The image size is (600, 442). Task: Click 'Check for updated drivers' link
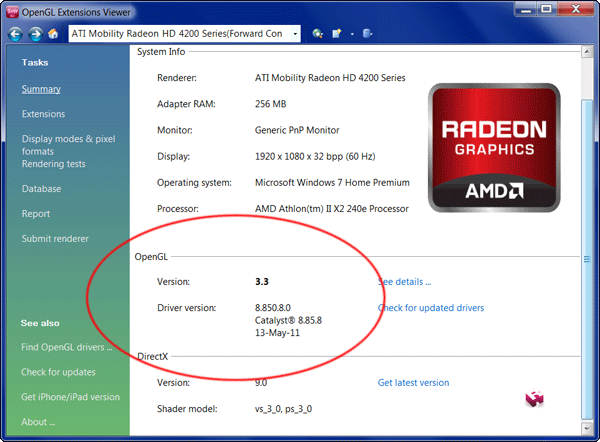point(430,308)
